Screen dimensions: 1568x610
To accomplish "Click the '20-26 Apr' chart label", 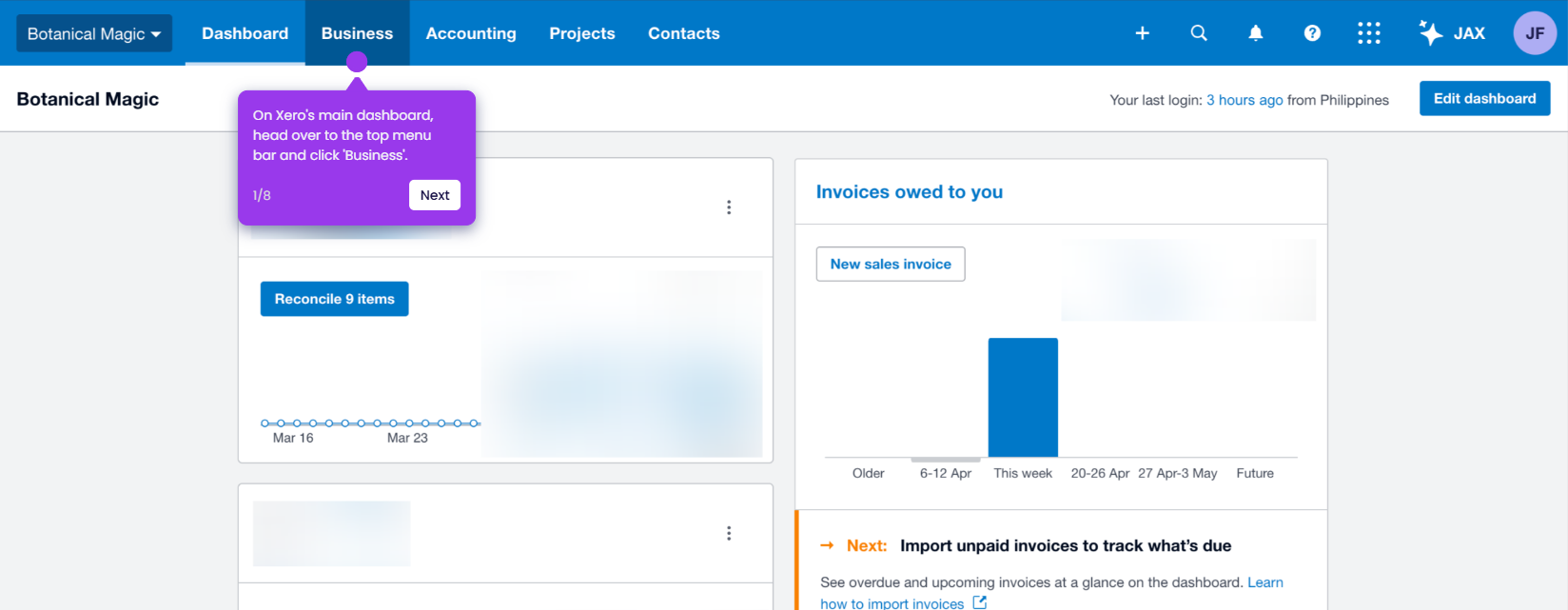I will [x=1100, y=473].
